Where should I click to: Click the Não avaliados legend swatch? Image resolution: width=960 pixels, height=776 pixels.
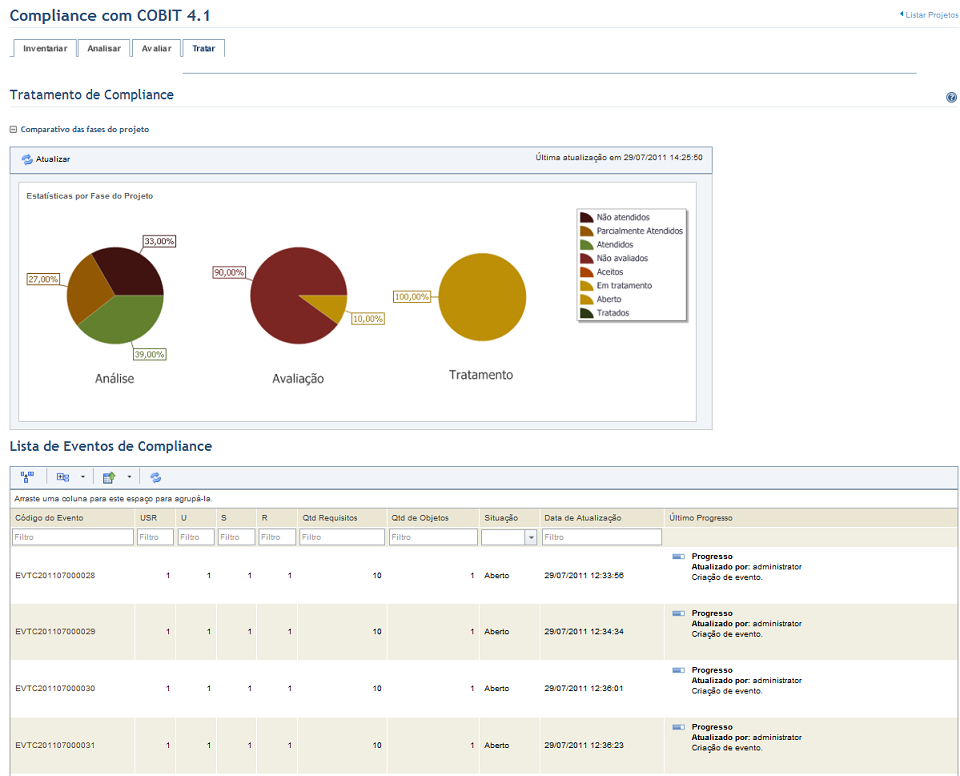[x=587, y=258]
